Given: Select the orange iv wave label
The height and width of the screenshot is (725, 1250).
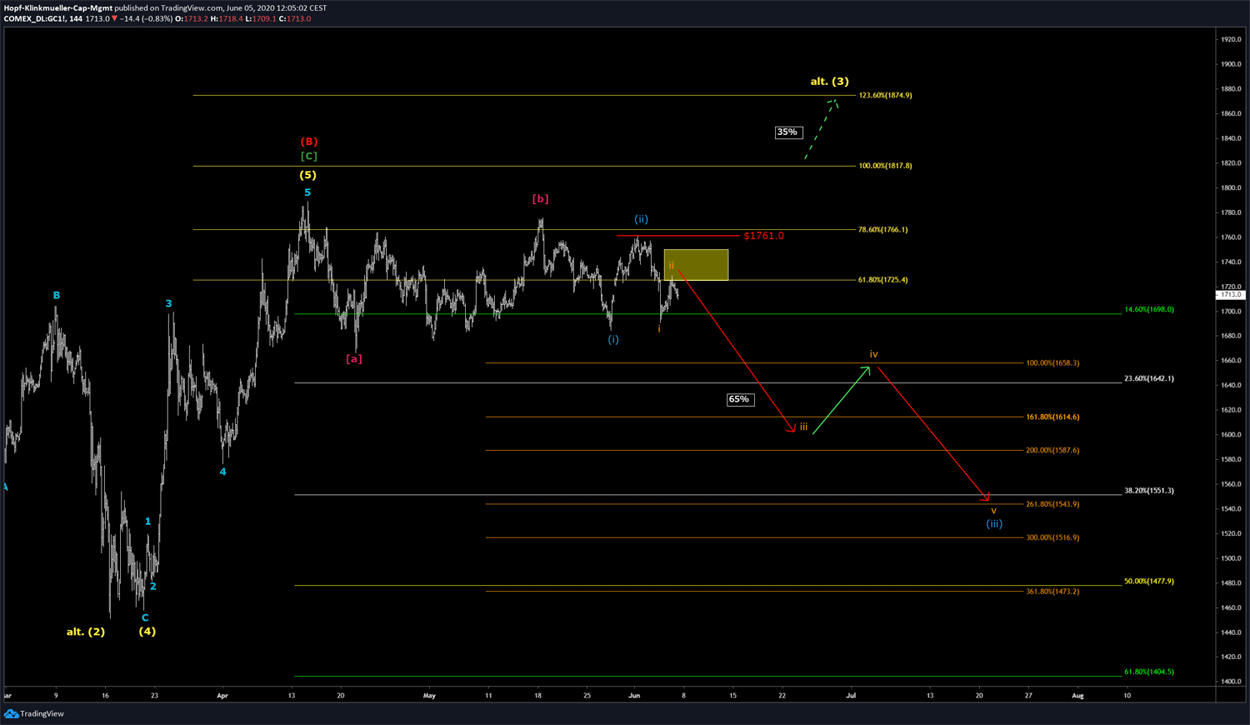Looking at the screenshot, I should (873, 354).
